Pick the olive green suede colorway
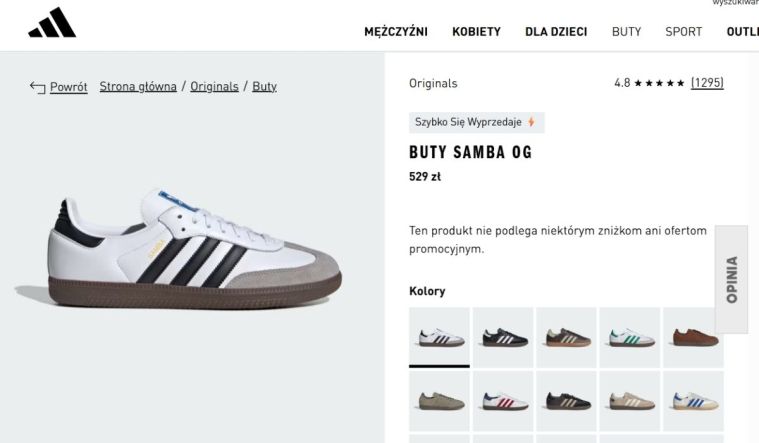This screenshot has width=759, height=443. [x=440, y=401]
